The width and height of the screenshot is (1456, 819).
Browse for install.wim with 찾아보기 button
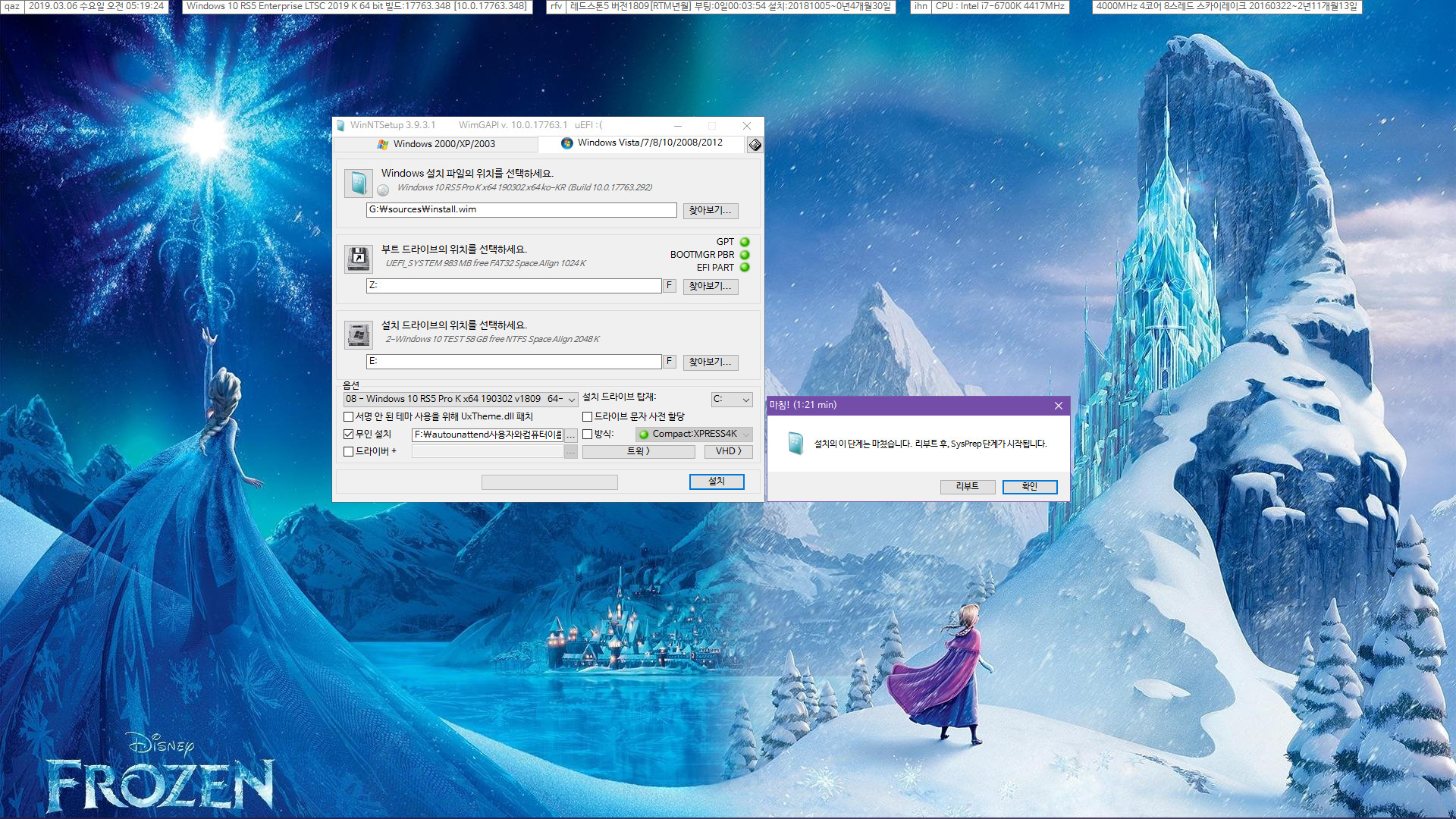tap(711, 211)
